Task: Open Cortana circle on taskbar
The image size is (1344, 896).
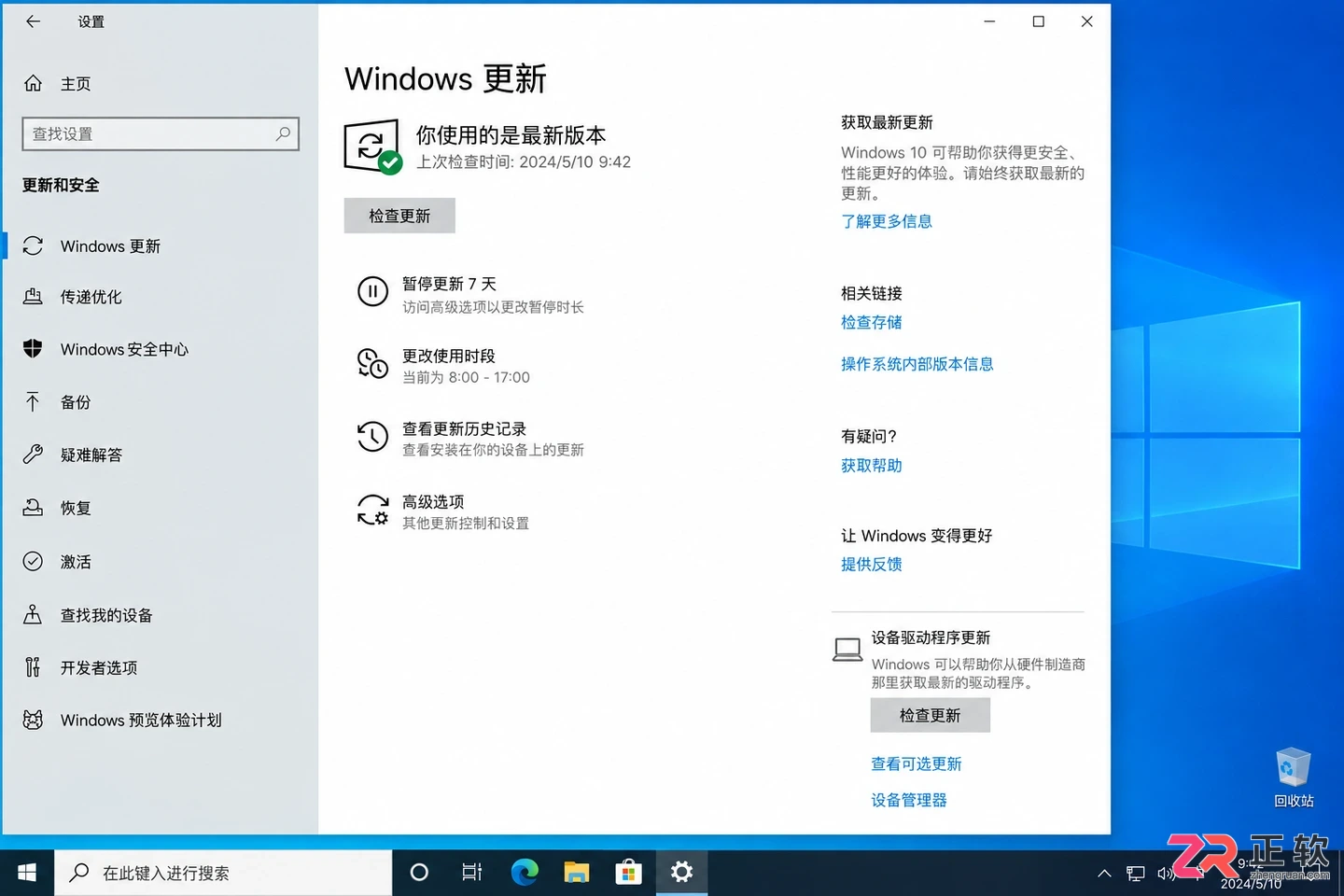Action: pos(419,873)
